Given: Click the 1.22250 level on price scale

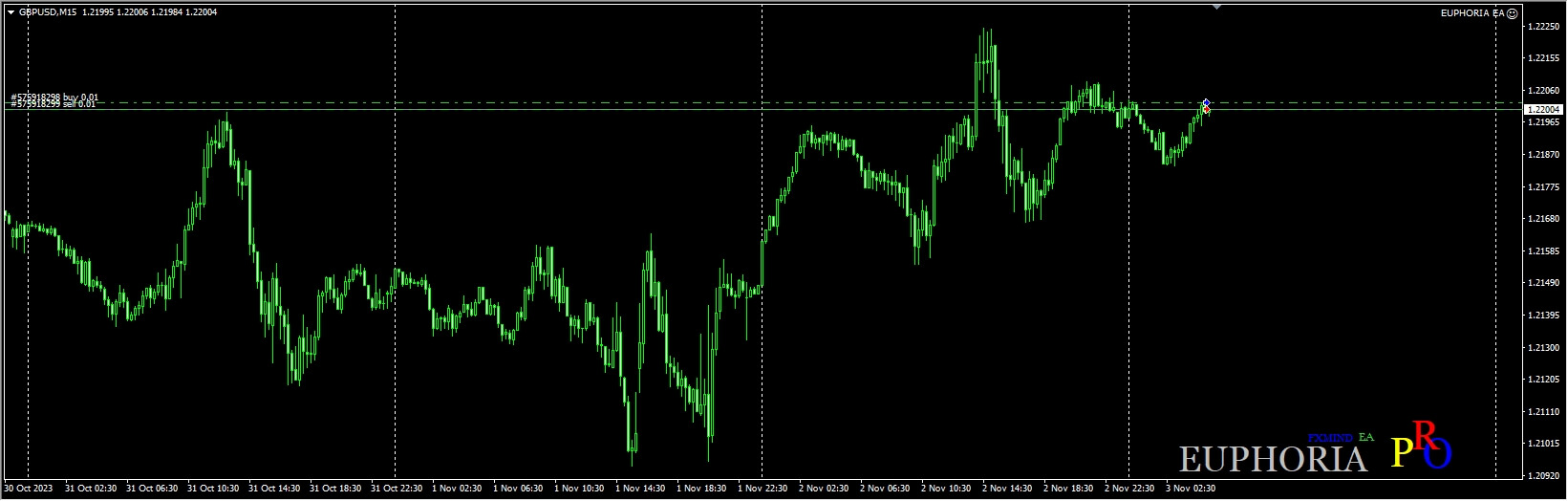Looking at the screenshot, I should pos(1544,27).
